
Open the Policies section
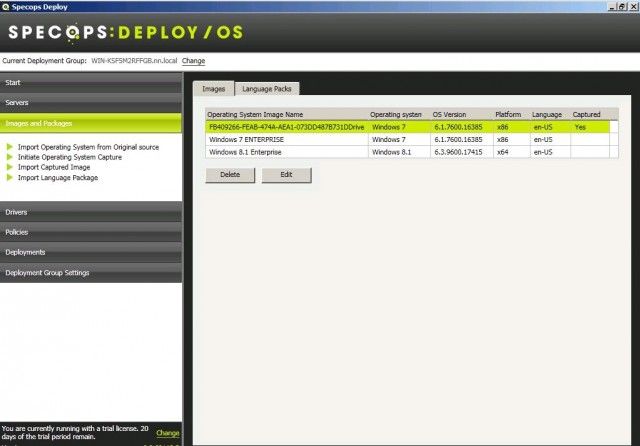(91, 232)
